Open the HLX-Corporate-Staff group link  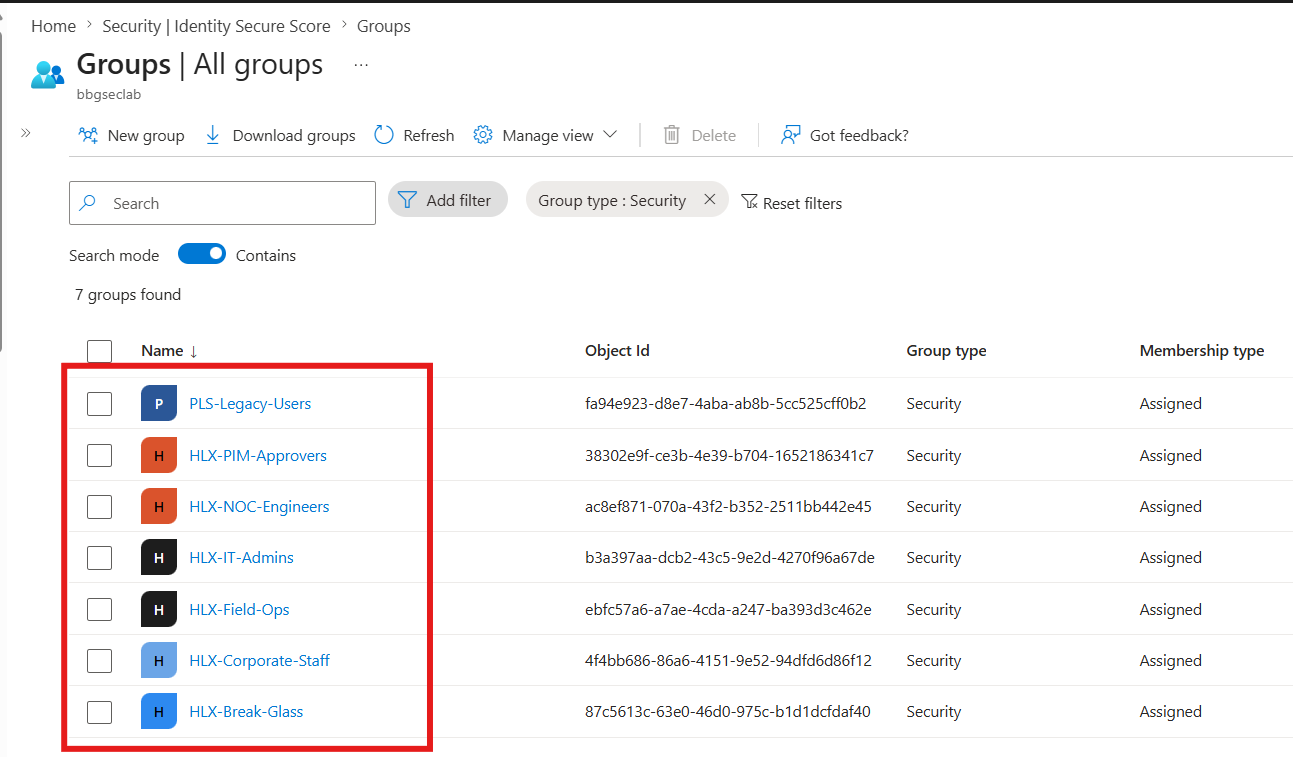click(259, 660)
